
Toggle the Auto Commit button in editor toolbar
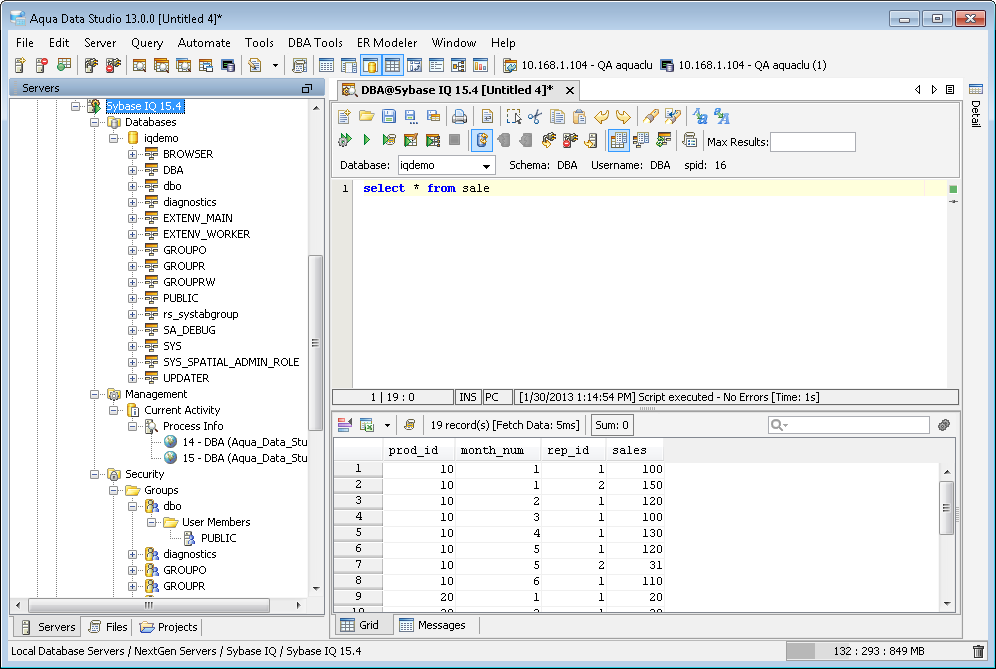(x=482, y=140)
